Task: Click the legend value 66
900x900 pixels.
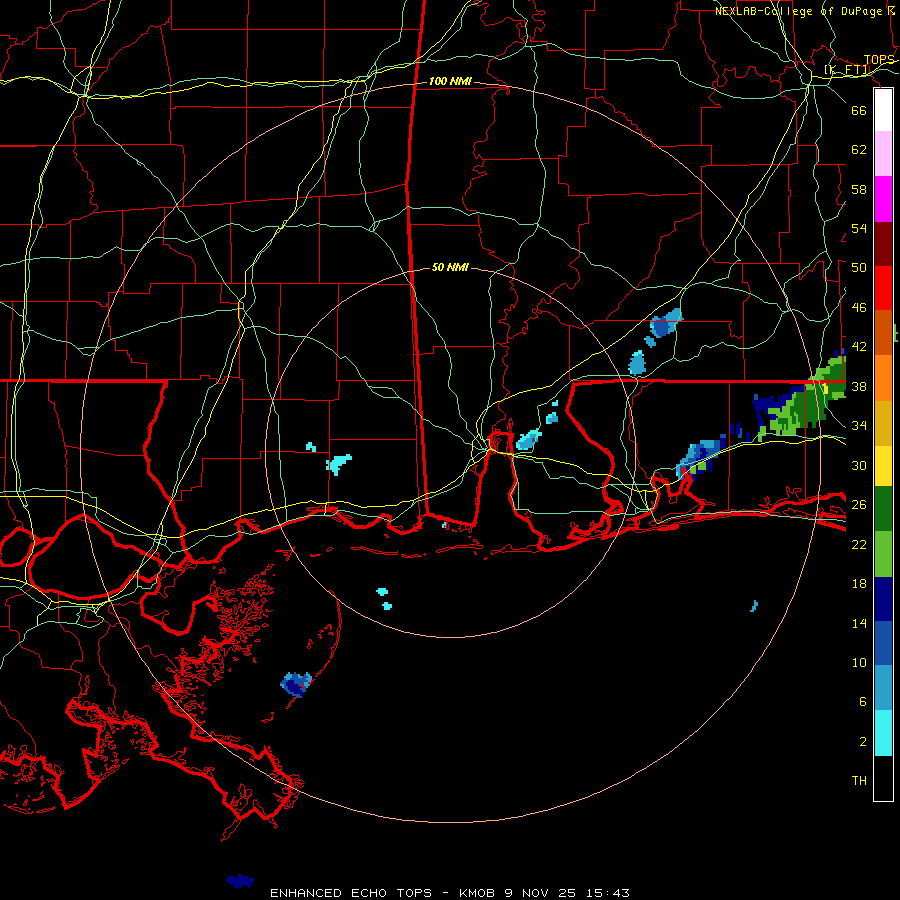Action: [x=859, y=110]
